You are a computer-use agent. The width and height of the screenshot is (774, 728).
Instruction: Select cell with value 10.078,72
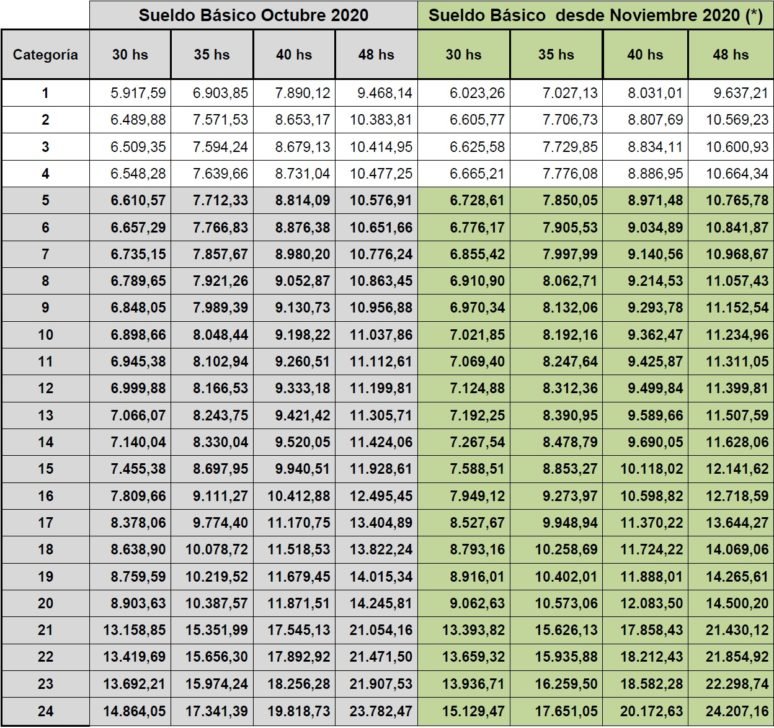(x=212, y=549)
